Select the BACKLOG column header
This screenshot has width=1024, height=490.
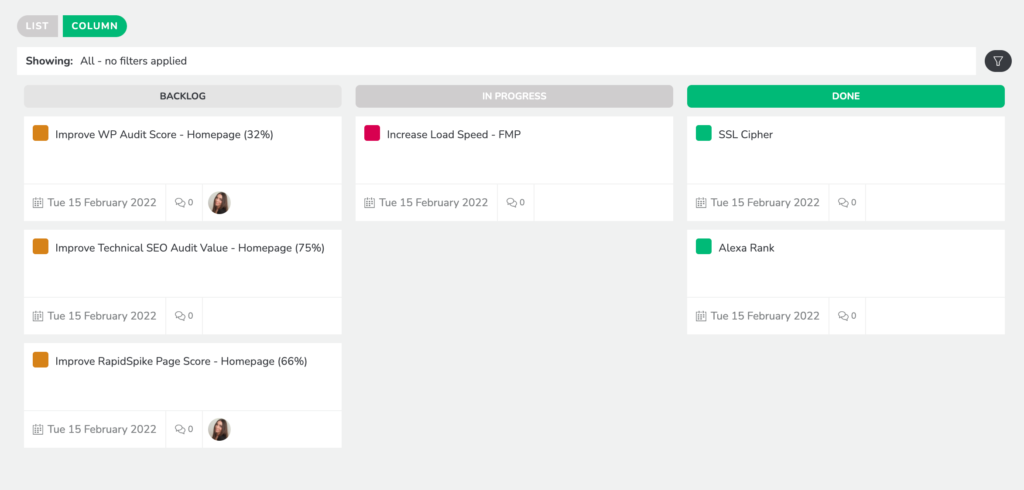point(183,96)
